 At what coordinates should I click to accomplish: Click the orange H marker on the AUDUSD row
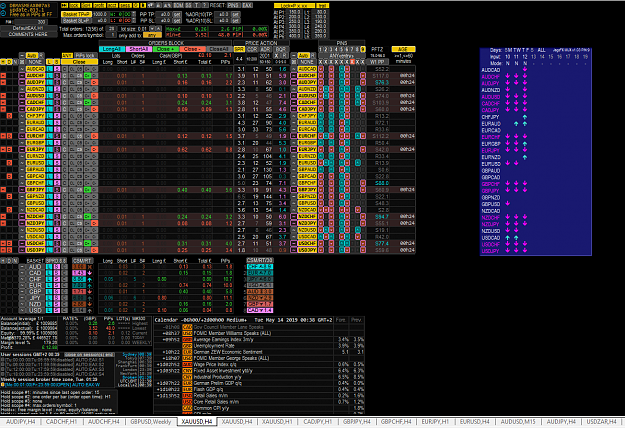click(3, 96)
